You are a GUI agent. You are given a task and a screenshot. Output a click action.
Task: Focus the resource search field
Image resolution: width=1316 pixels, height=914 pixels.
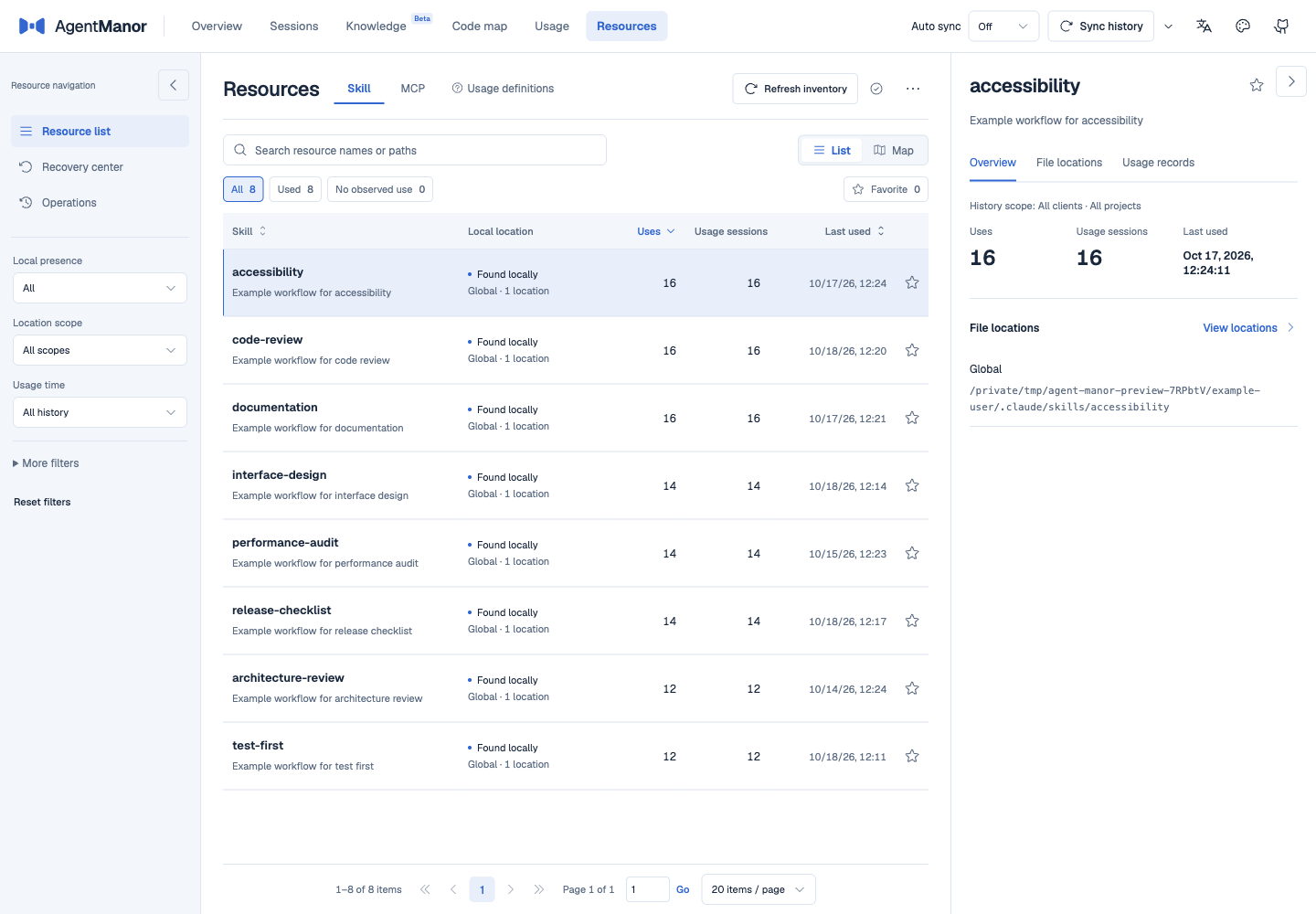(415, 150)
